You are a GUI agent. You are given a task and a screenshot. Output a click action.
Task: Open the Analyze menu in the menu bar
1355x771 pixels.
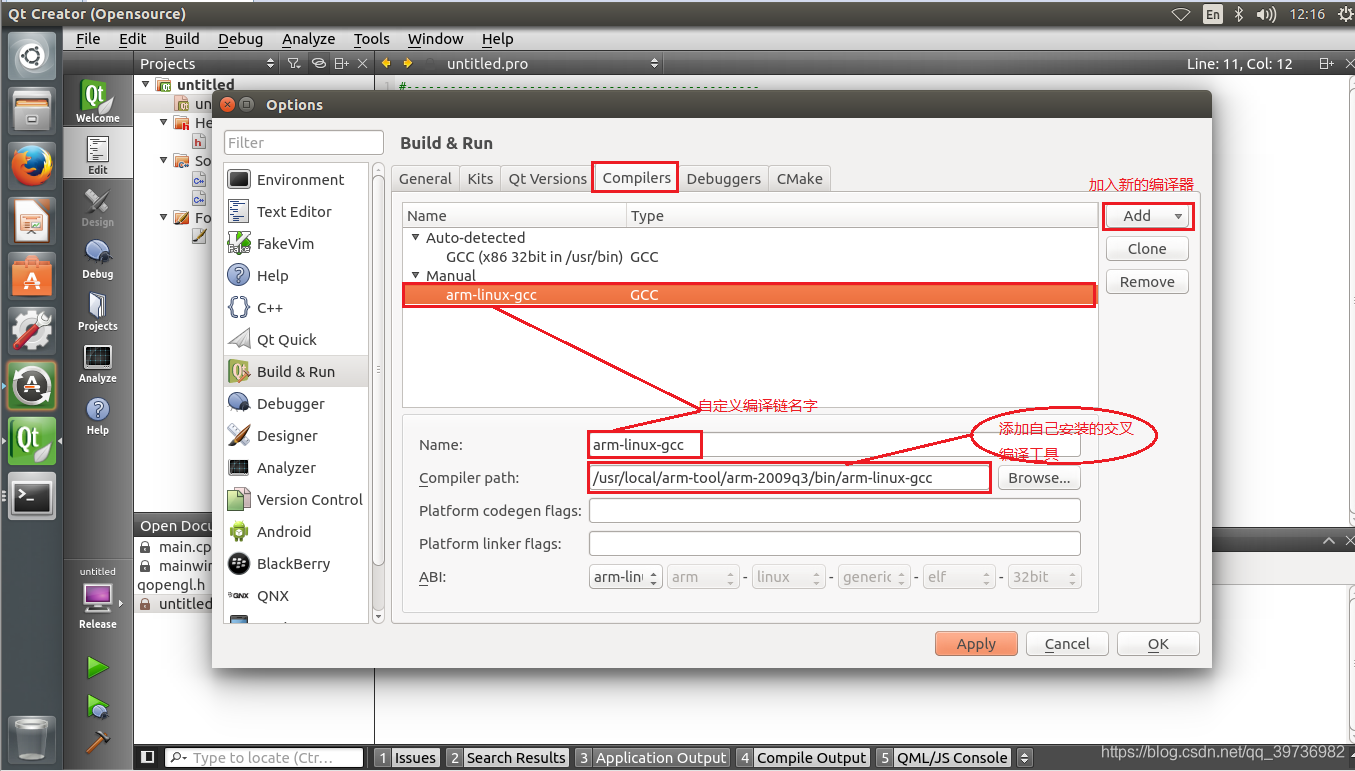click(x=308, y=39)
